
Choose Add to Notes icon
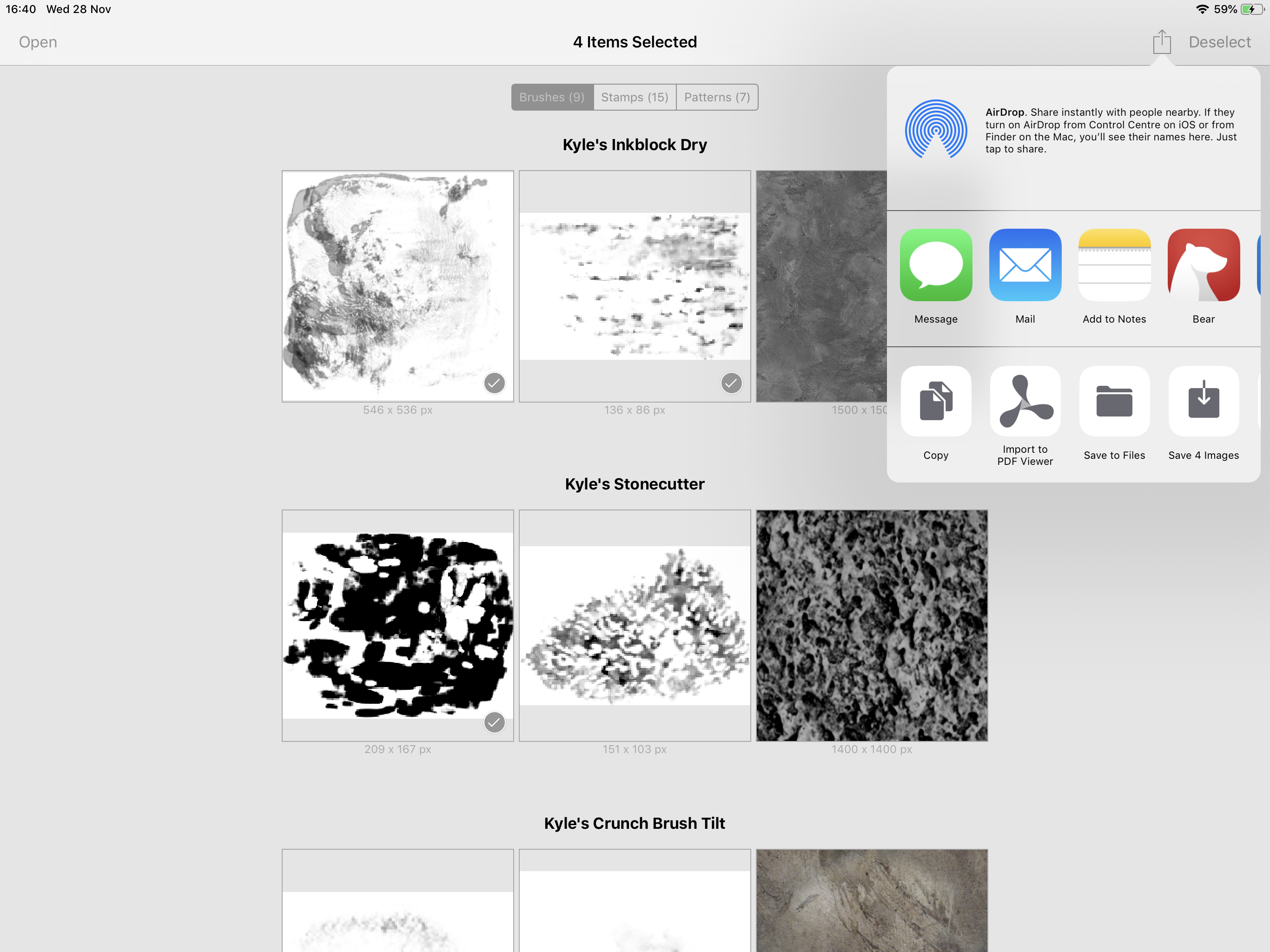[1114, 265]
